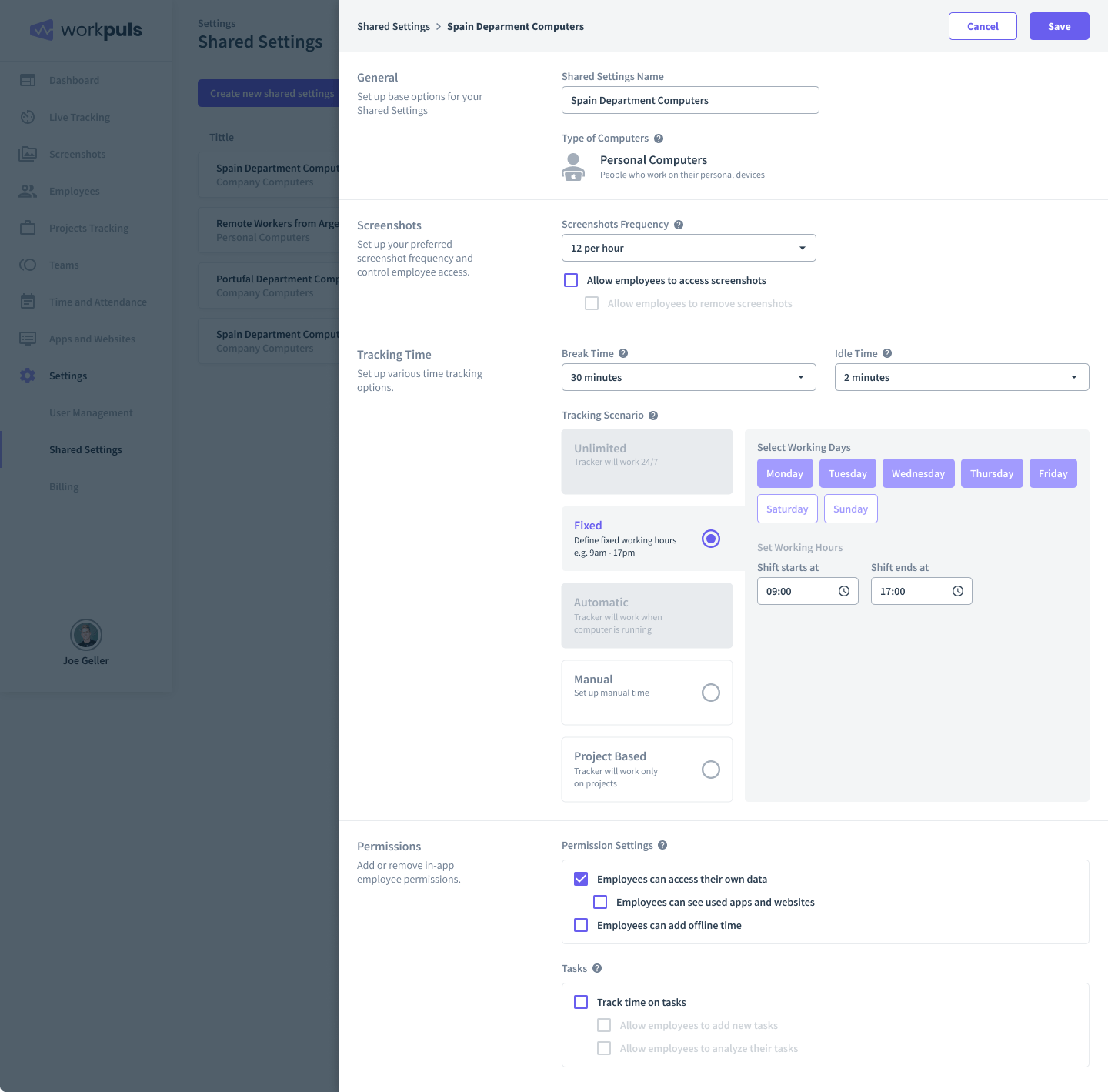Save the Spain Department Computers settings

tap(1059, 25)
